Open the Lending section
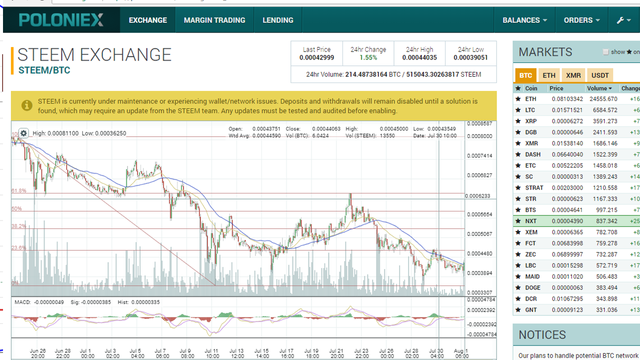The width and height of the screenshot is (640, 360). coord(278,20)
